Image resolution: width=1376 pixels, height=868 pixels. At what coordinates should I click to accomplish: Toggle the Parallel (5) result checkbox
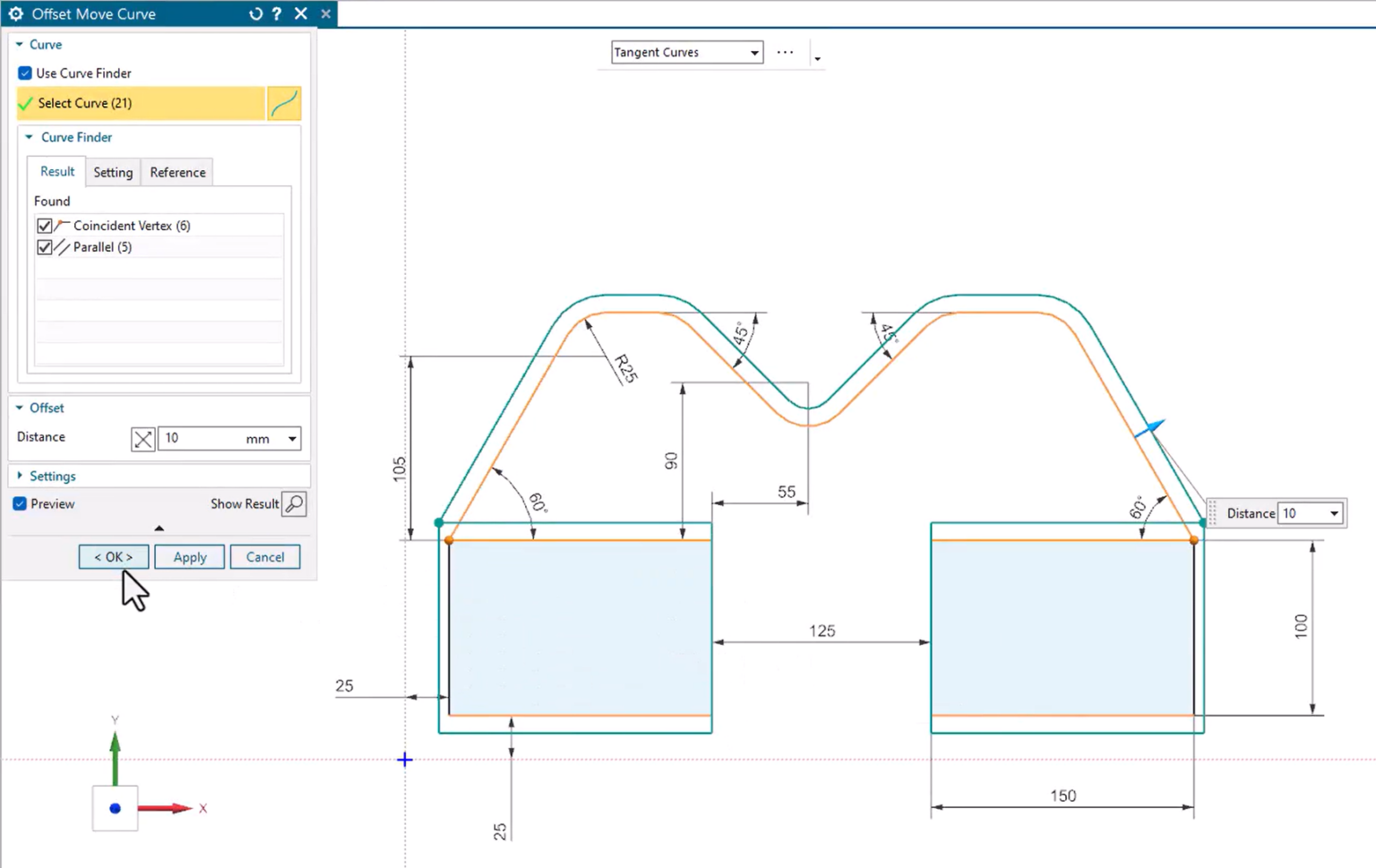pyautogui.click(x=45, y=247)
